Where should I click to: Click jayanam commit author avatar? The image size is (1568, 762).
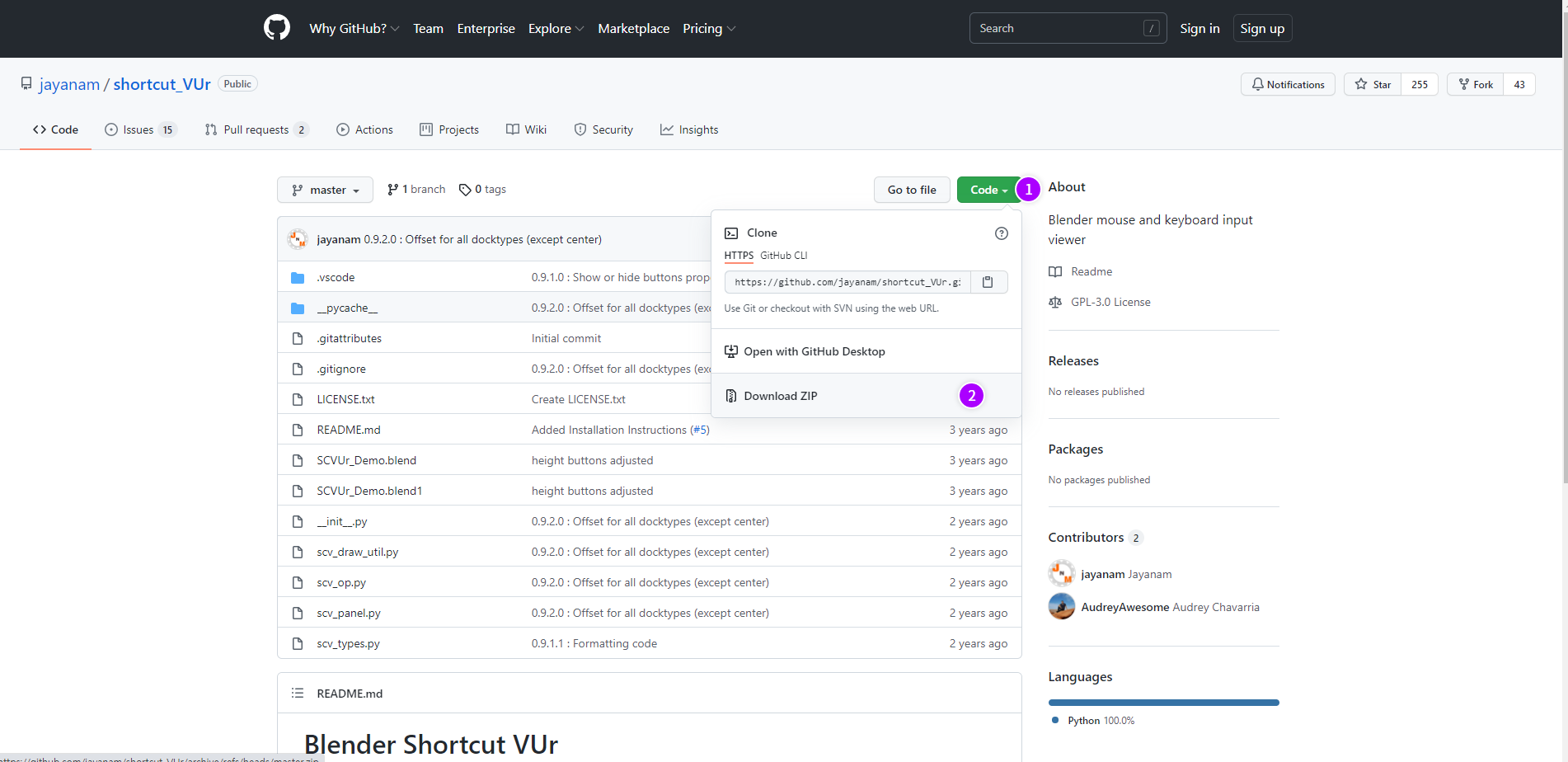298,239
